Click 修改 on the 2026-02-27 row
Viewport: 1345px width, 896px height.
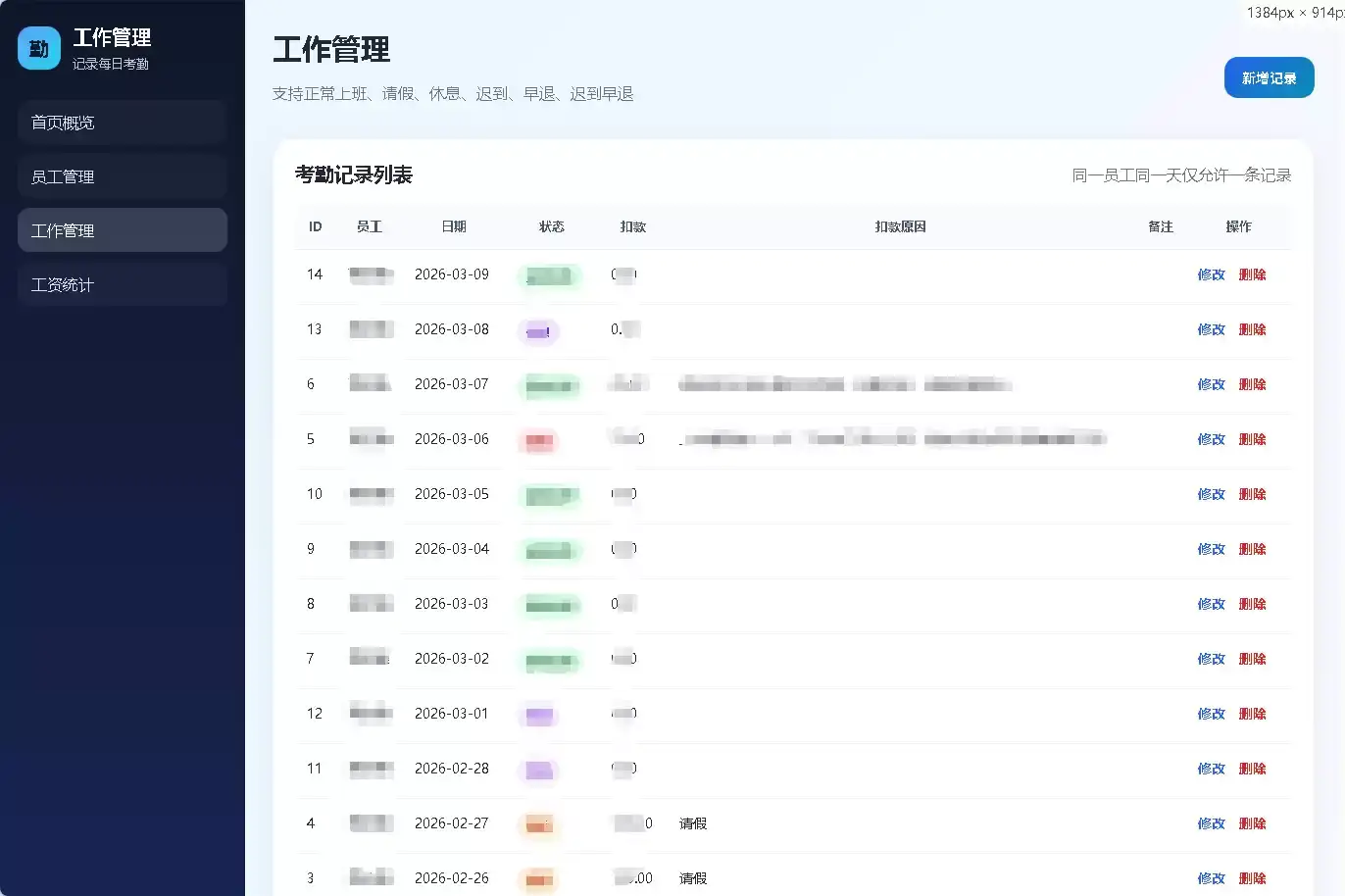pyautogui.click(x=1211, y=823)
